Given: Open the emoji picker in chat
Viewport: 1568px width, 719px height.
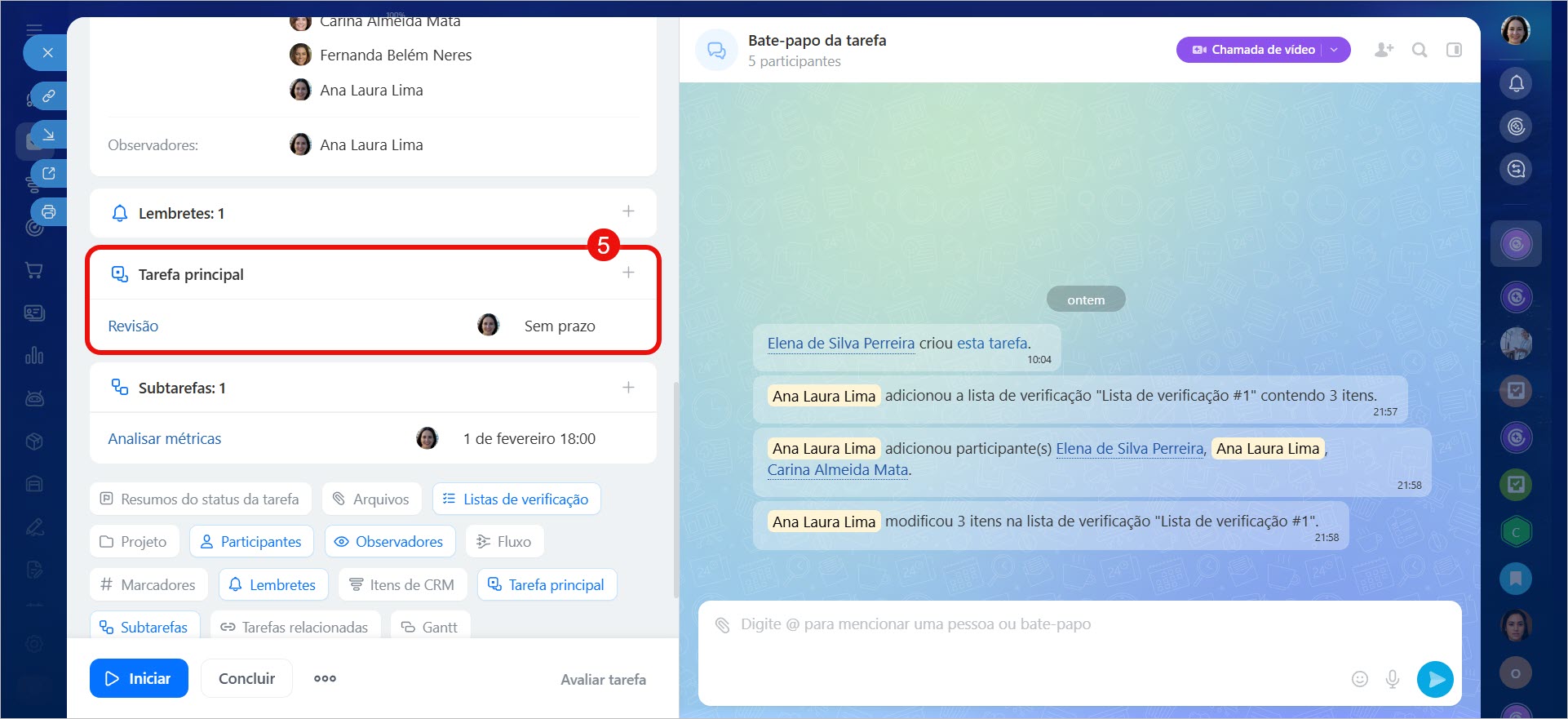Looking at the screenshot, I should [x=1359, y=679].
